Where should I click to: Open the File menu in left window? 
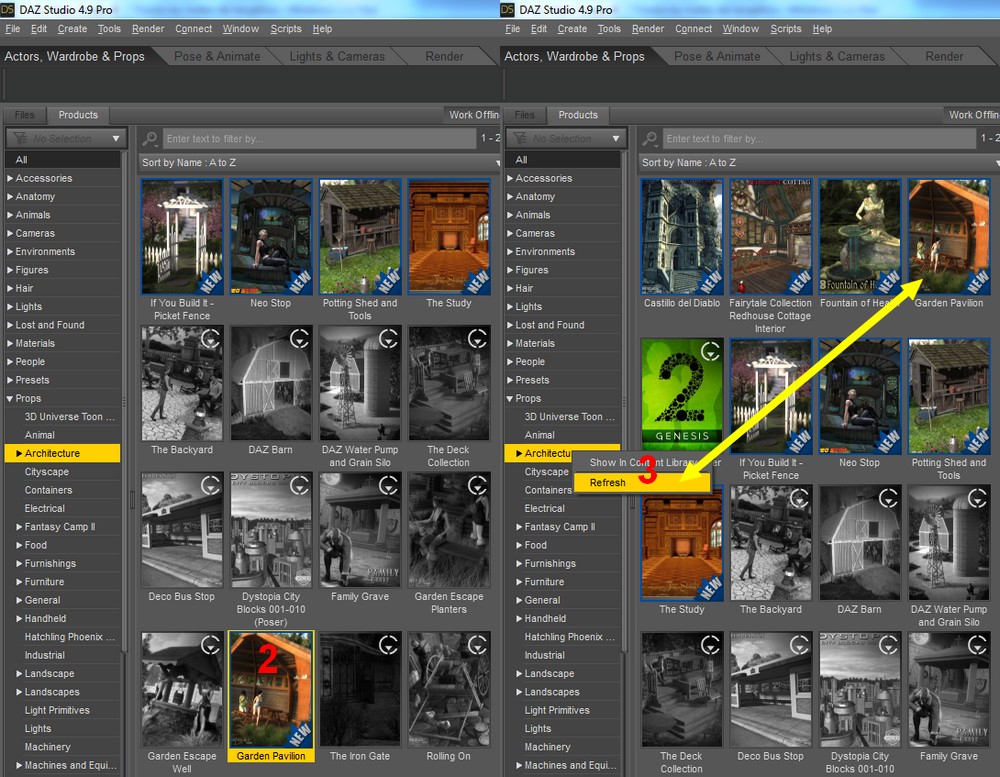pos(13,29)
